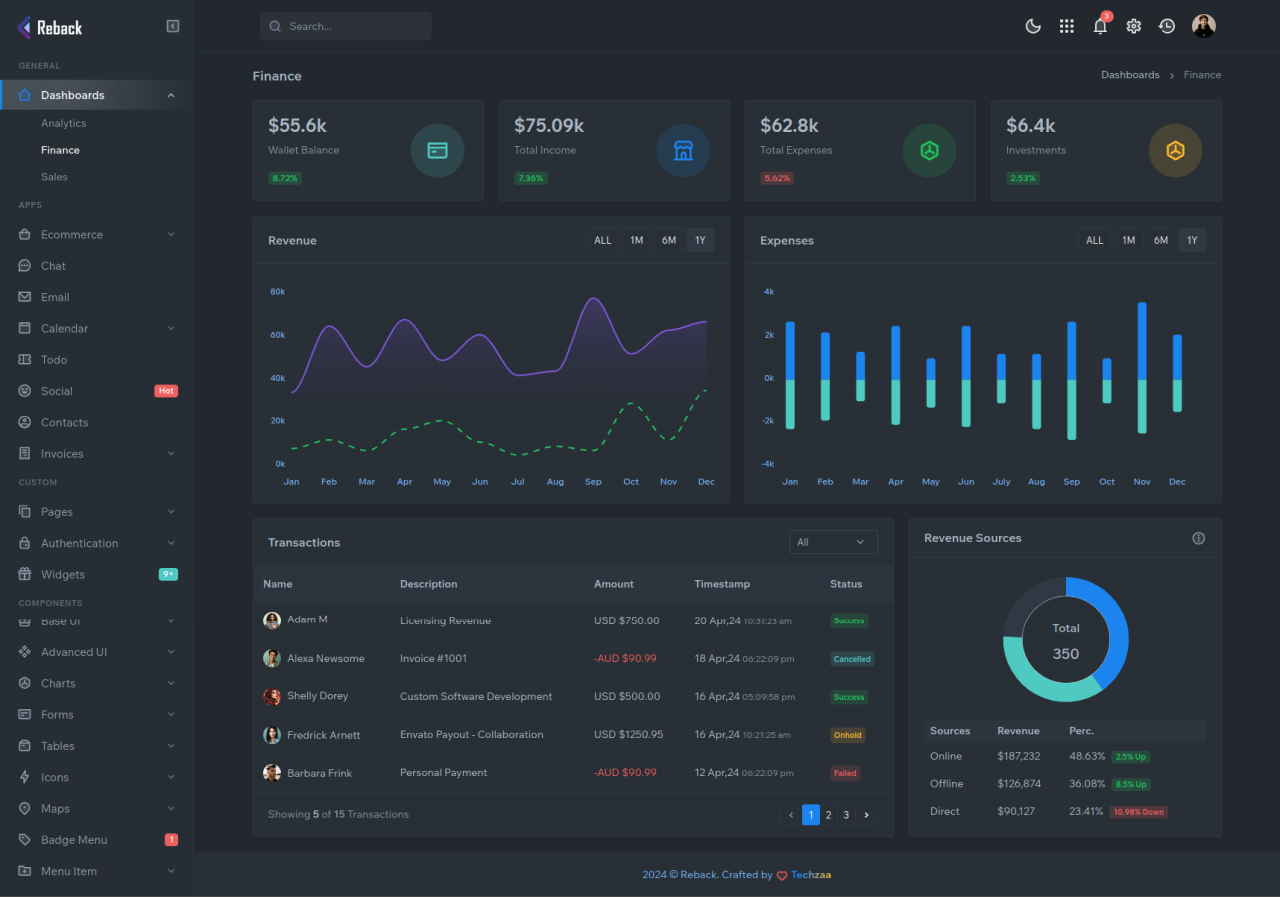Click the Icons lightning bolt sidebar icon
Viewport: 1280px width, 898px height.
pos(25,777)
